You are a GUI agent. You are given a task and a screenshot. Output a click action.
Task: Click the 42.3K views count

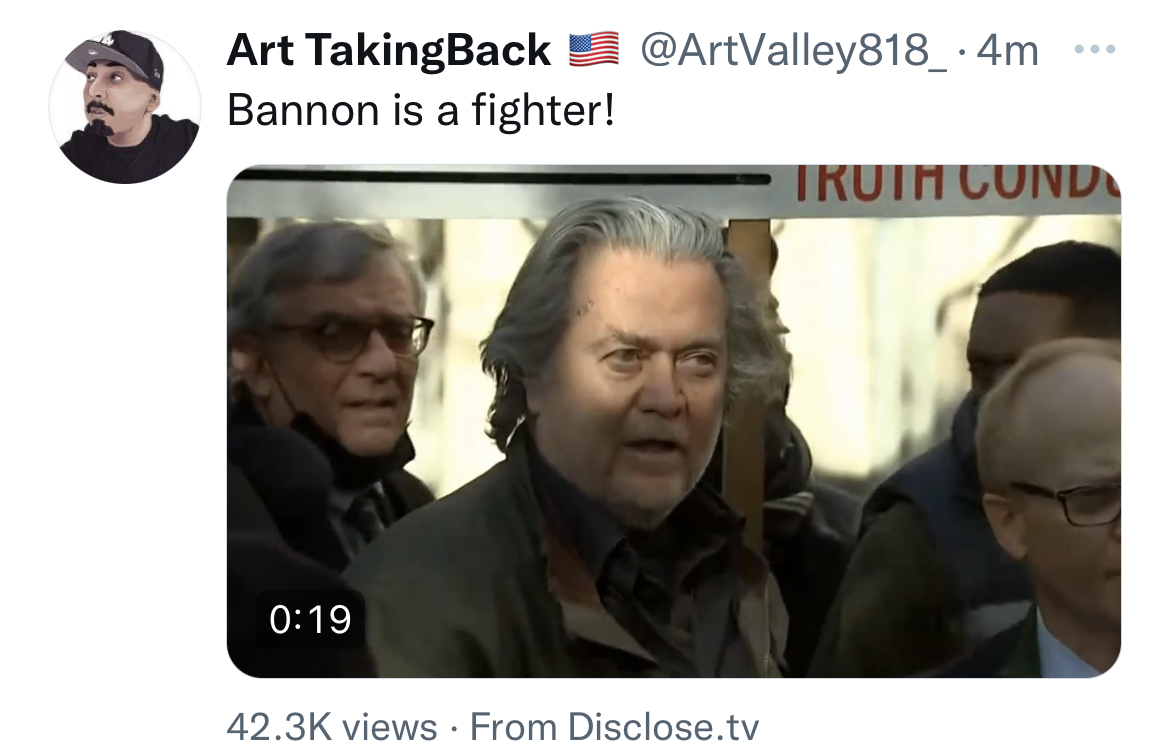tap(331, 726)
